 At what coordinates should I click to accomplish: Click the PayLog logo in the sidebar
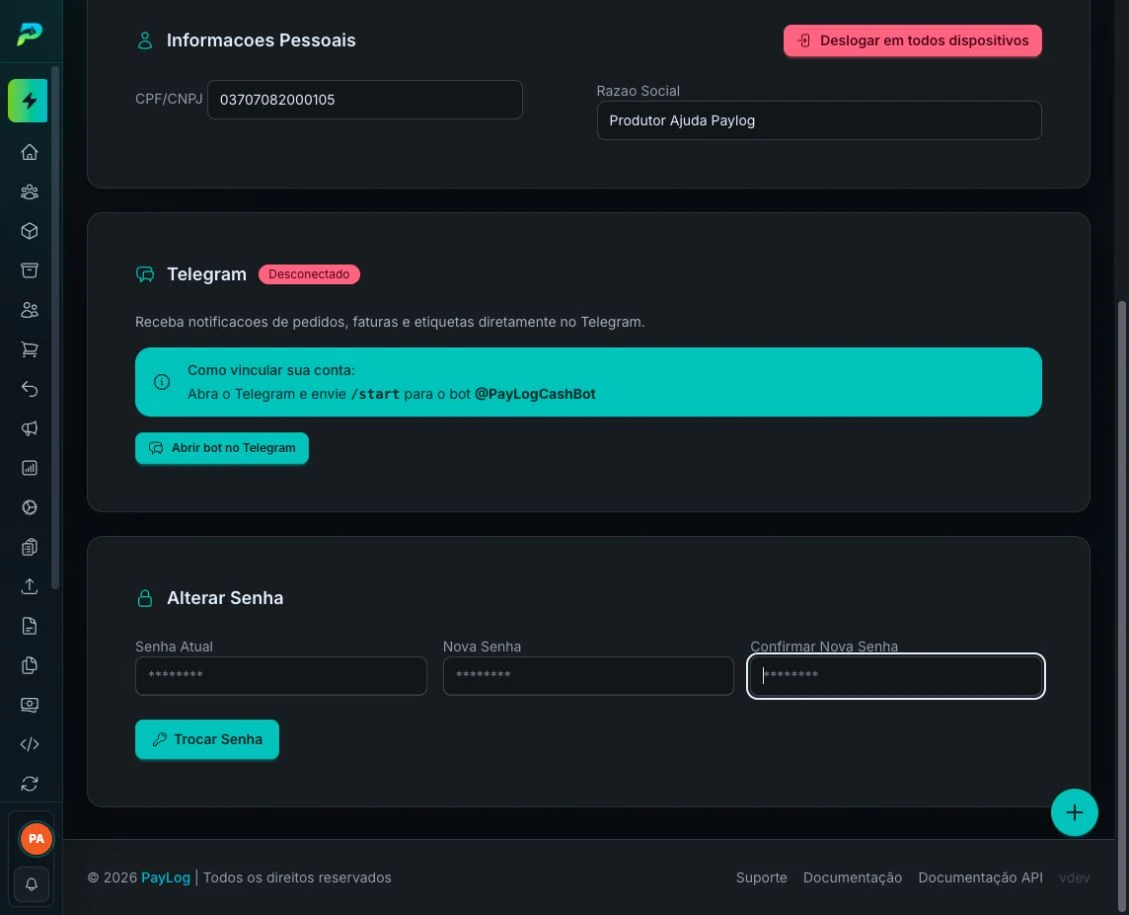[30, 33]
